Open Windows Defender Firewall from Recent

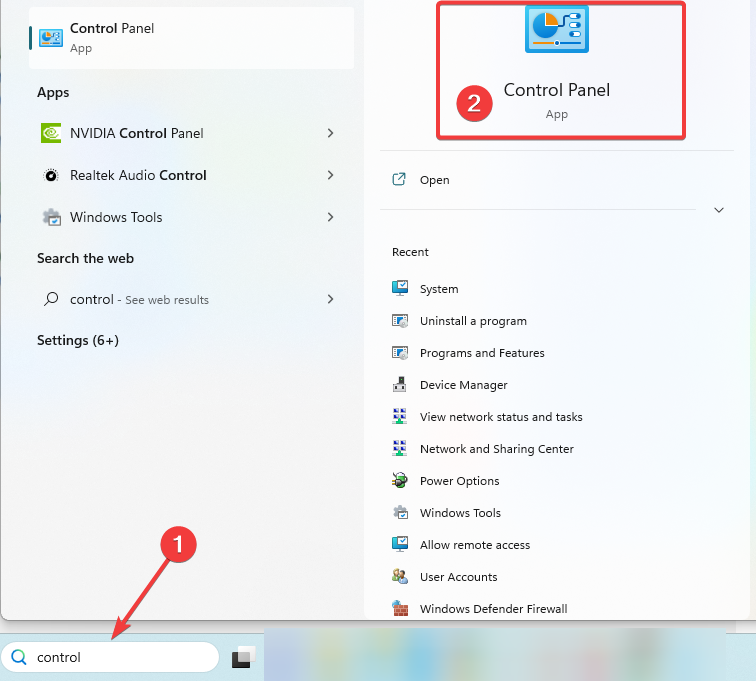coord(493,609)
